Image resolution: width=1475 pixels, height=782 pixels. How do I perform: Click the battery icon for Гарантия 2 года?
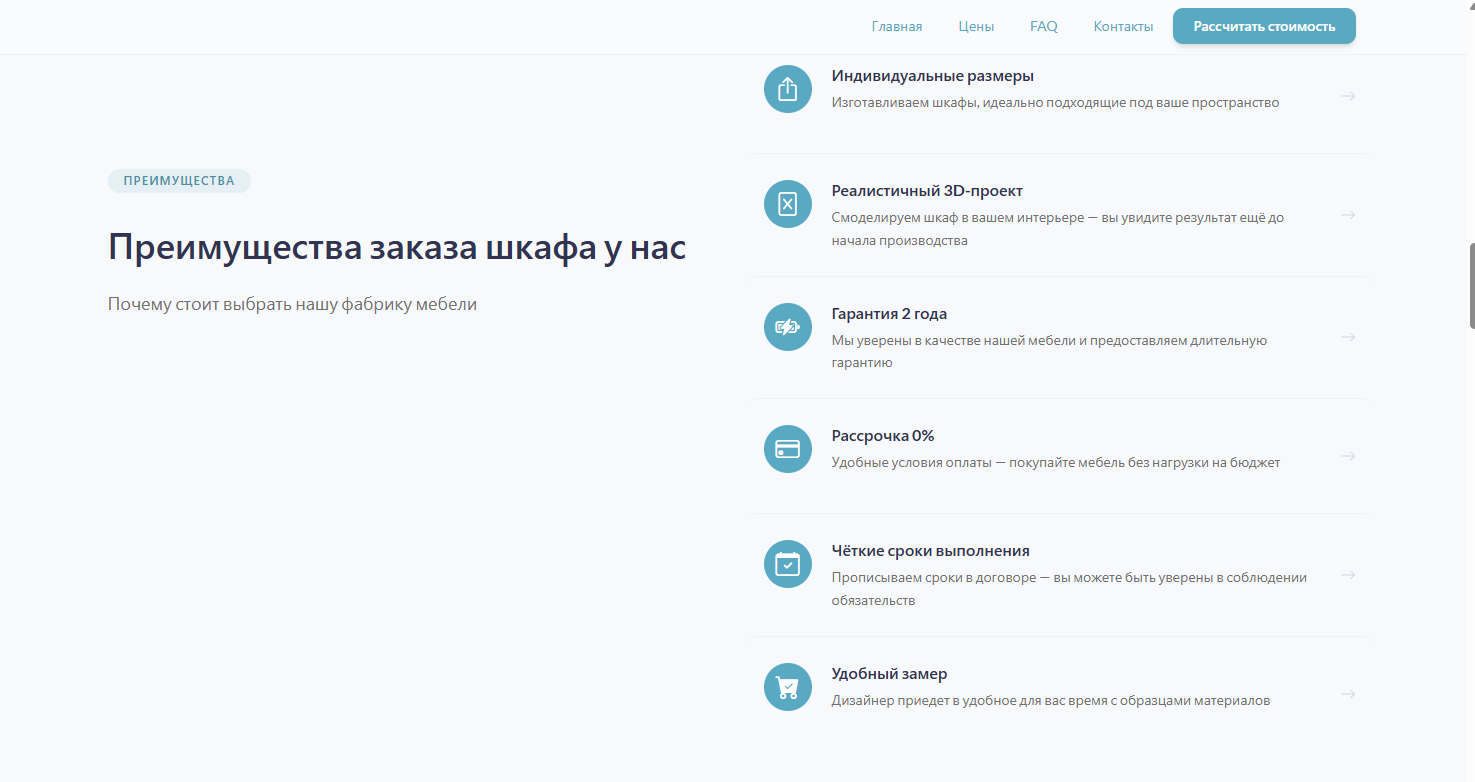pyautogui.click(x=787, y=327)
